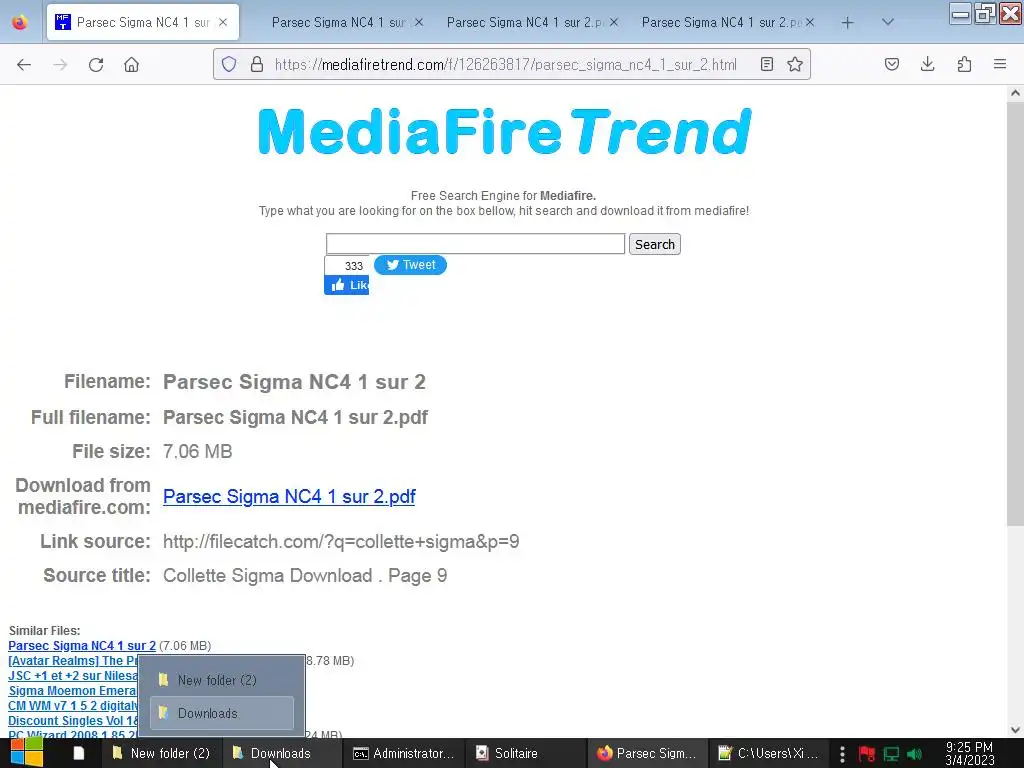Open the Firefox downloads panel
The height and width of the screenshot is (768, 1024).
pyautogui.click(x=927, y=64)
